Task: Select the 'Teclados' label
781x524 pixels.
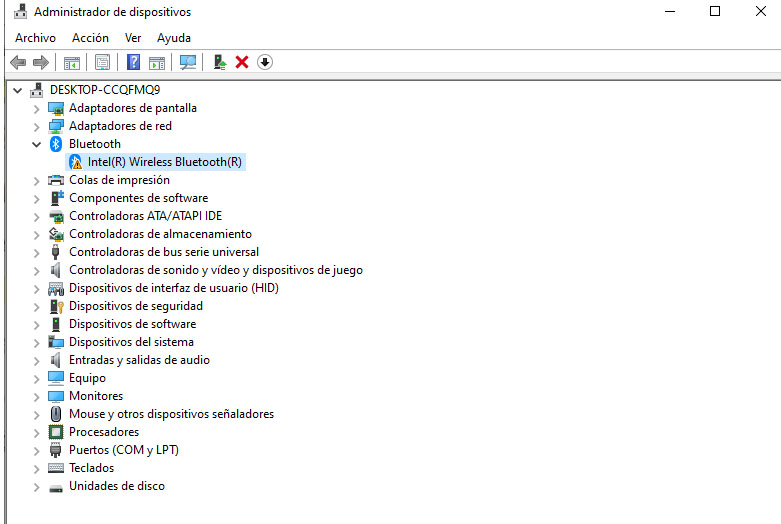Action: 92,468
